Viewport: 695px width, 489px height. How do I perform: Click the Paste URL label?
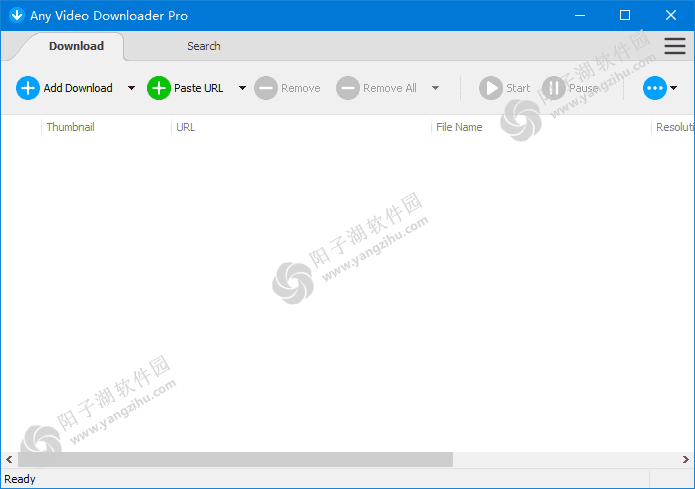[199, 88]
